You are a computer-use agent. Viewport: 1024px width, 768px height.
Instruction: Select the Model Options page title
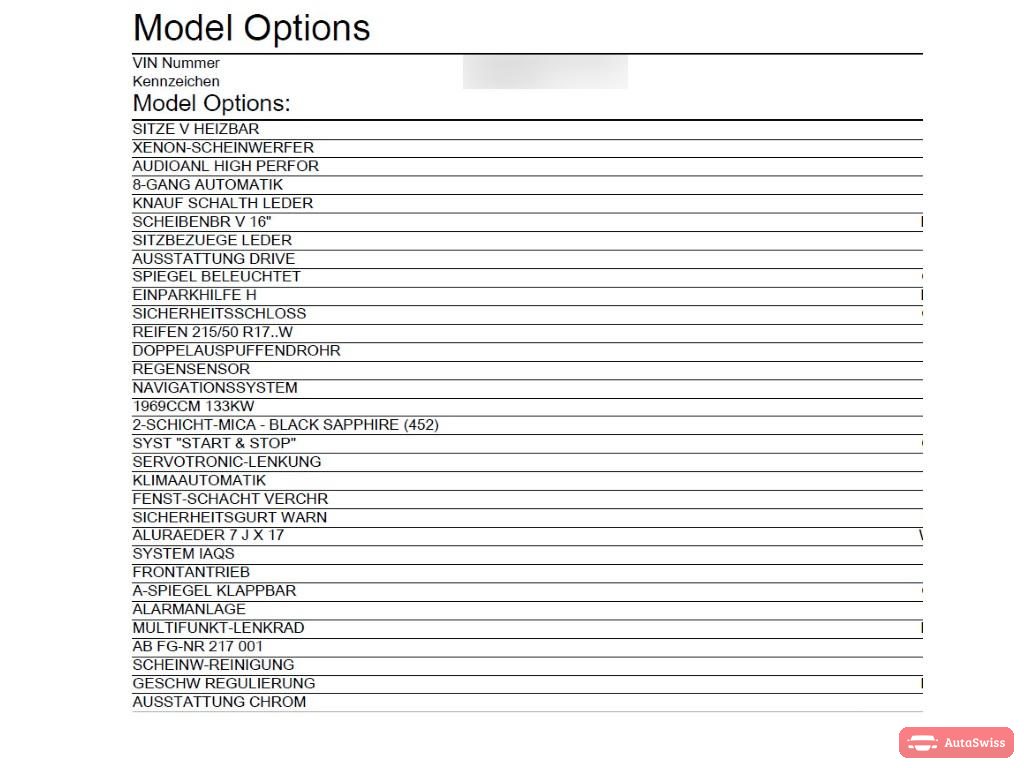(x=251, y=28)
